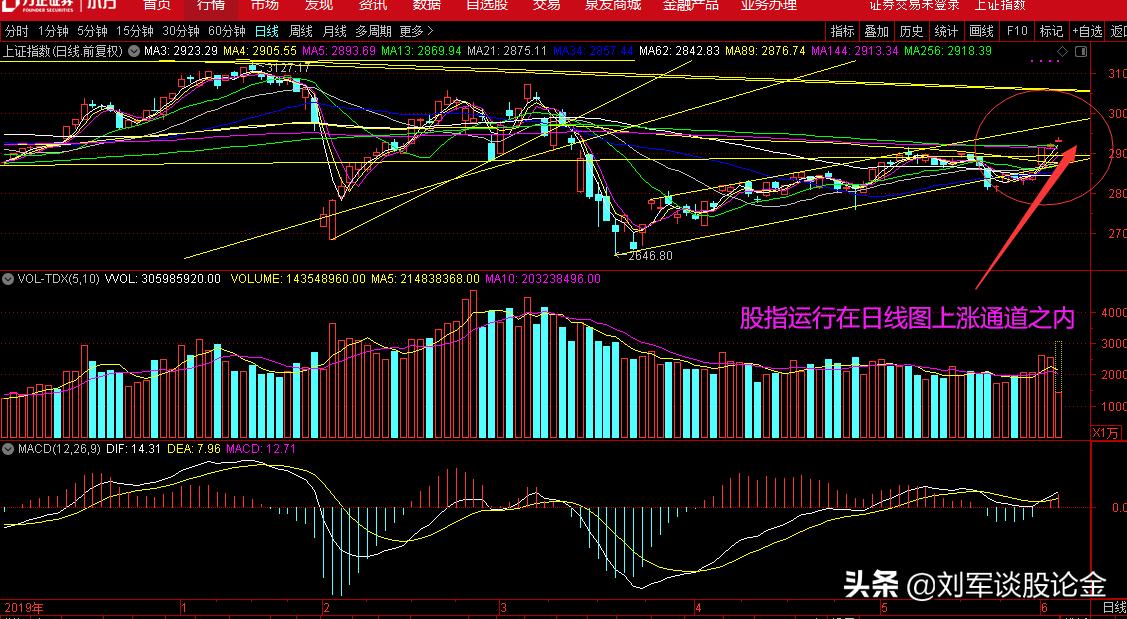Click the 叠加 overlay button
Screen dimensions: 1127x619
876,31
